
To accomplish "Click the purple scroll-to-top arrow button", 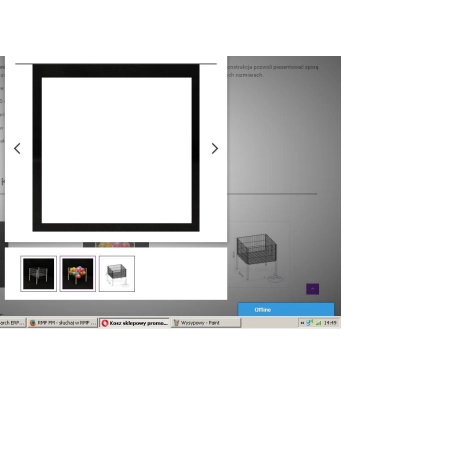I will coord(313,289).
